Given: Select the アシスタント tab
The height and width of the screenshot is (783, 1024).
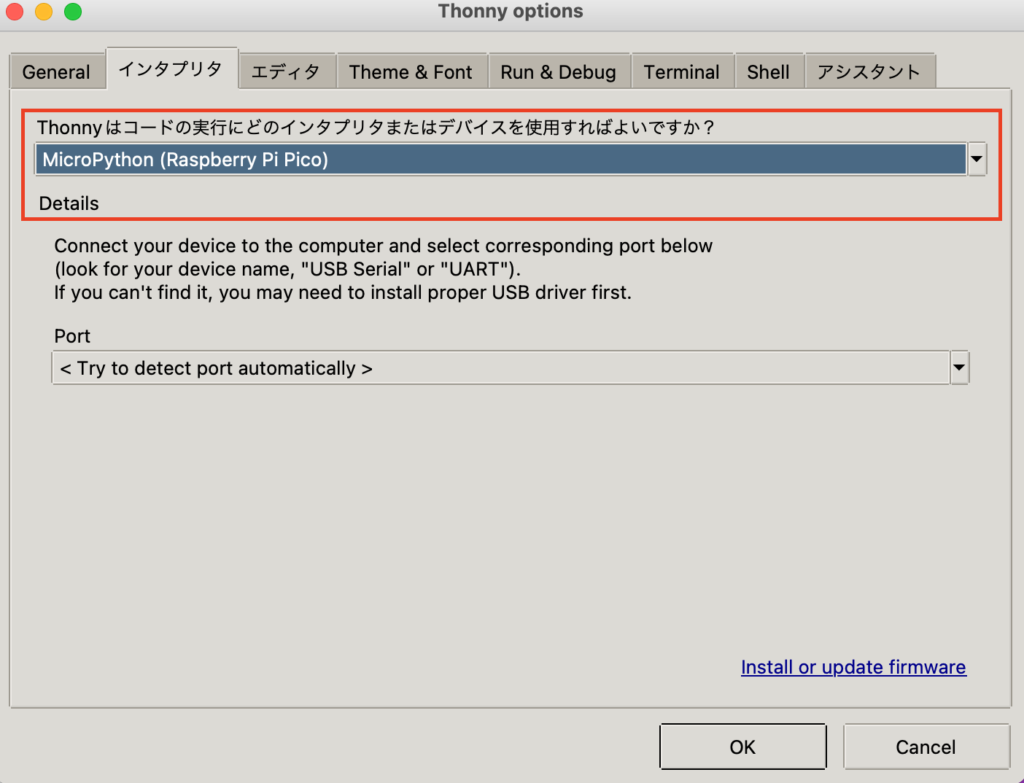Looking at the screenshot, I should pyautogui.click(x=869, y=72).
